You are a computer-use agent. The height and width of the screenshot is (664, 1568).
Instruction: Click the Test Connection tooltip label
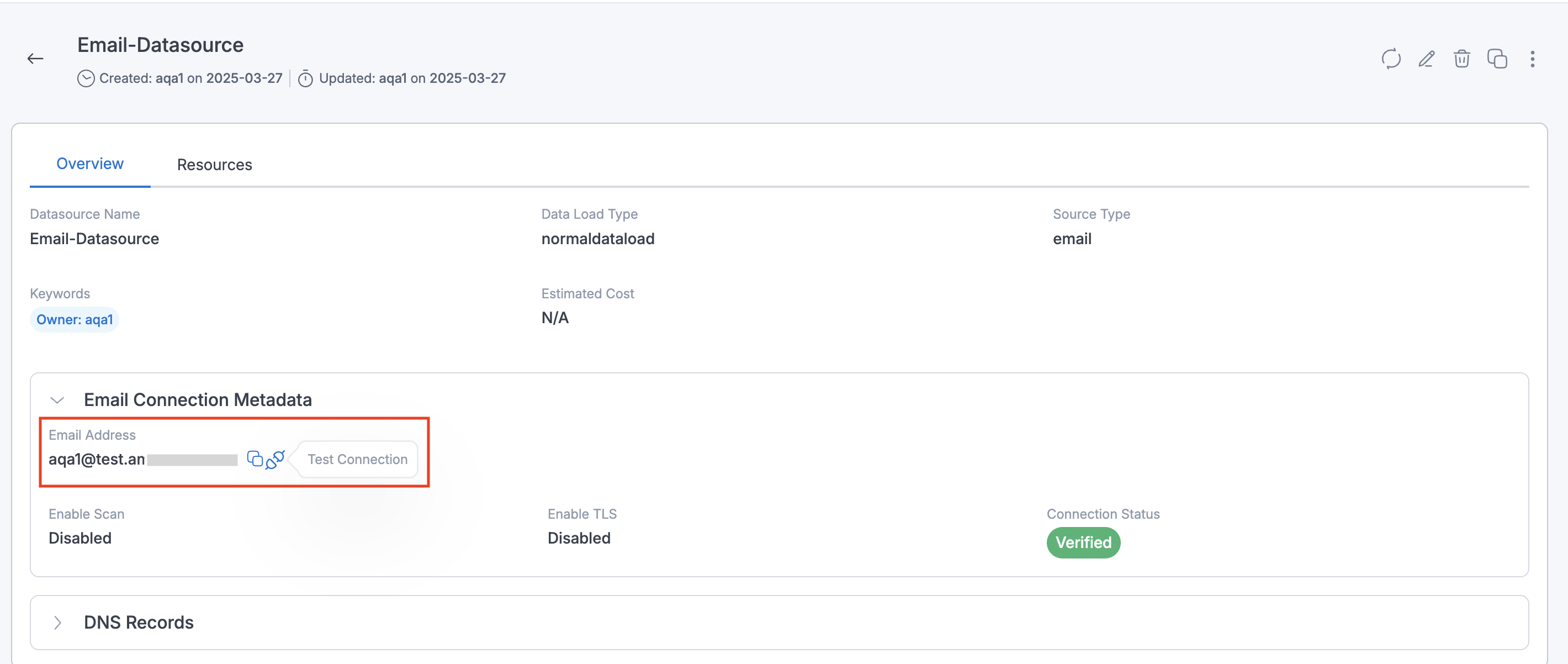click(357, 459)
